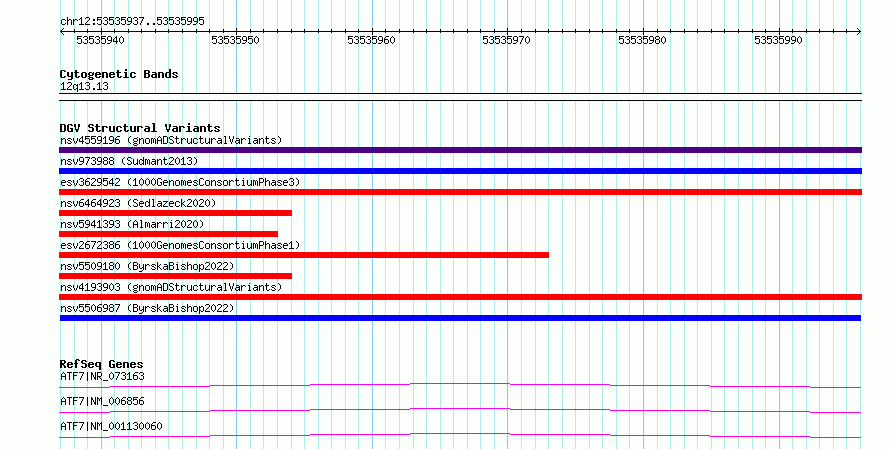The width and height of the screenshot is (890, 449).
Task: Select the ATF7 NR_073163 magenta transcript line
Action: click(x=460, y=385)
